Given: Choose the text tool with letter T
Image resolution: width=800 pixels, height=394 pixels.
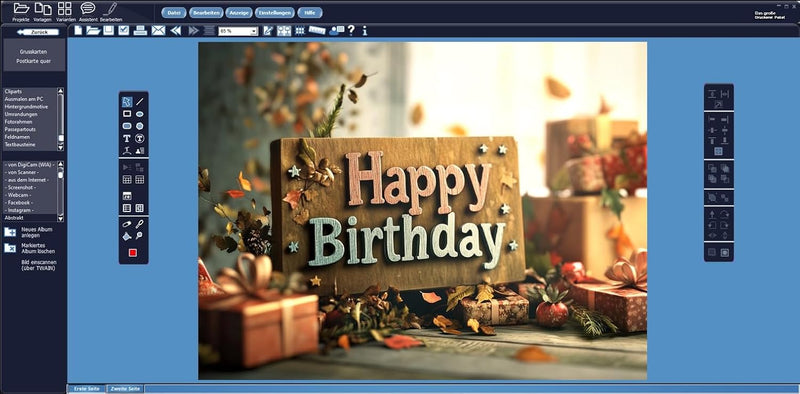Looking at the screenshot, I should point(127,138).
